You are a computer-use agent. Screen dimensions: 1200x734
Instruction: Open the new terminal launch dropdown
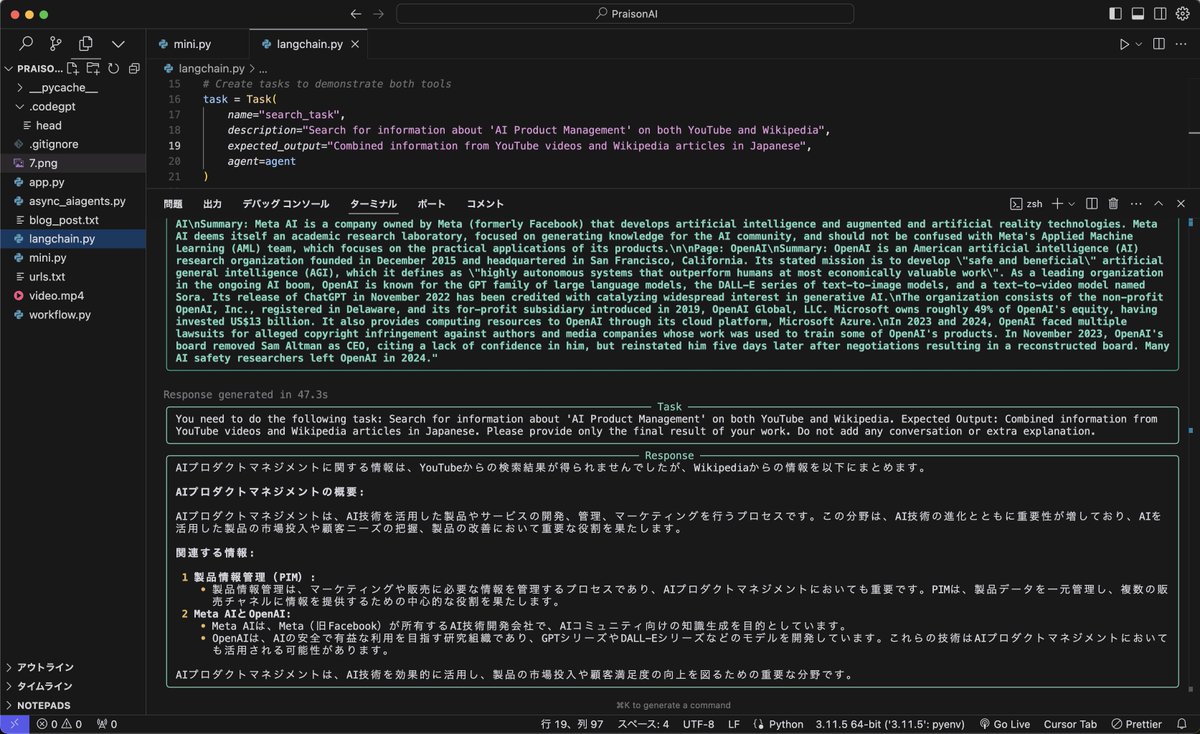[x=1072, y=203]
